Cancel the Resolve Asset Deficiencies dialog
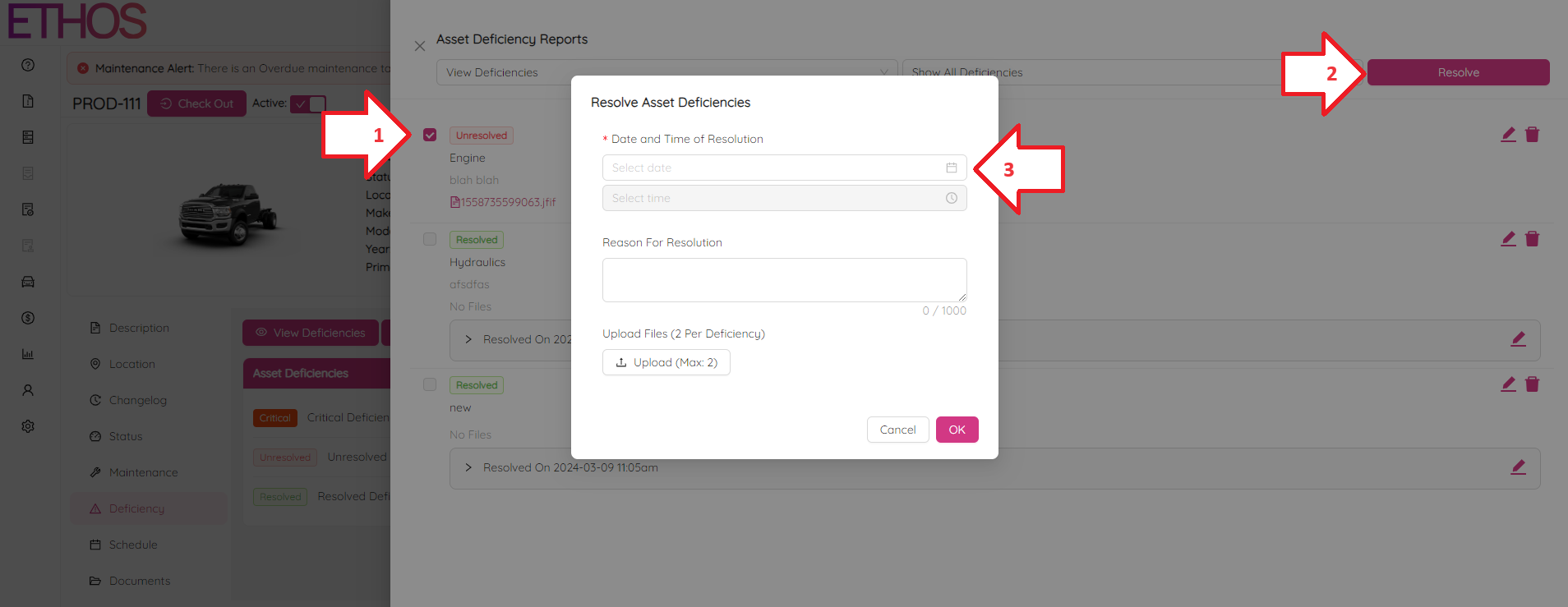Screen dimensions: 1568x607 897,430
